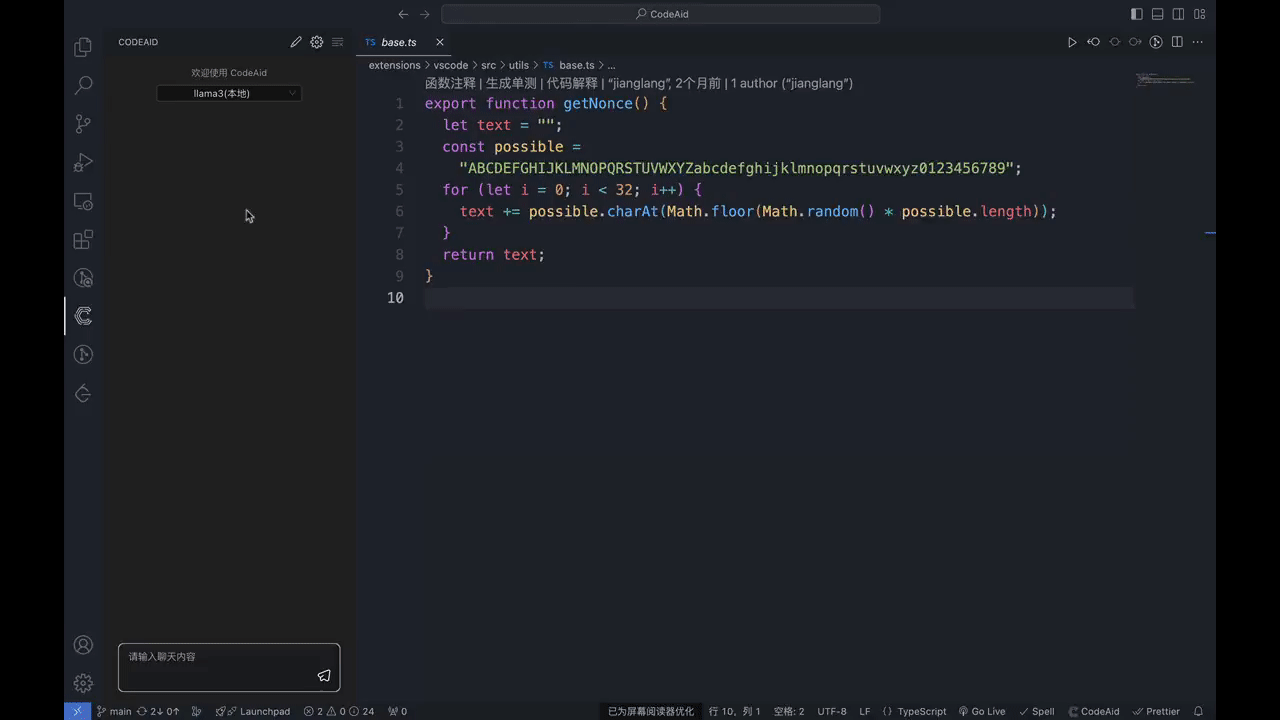Synchronize changes 2↓ 0↑ in status bar
The width and height of the screenshot is (1280, 720).
(x=158, y=711)
